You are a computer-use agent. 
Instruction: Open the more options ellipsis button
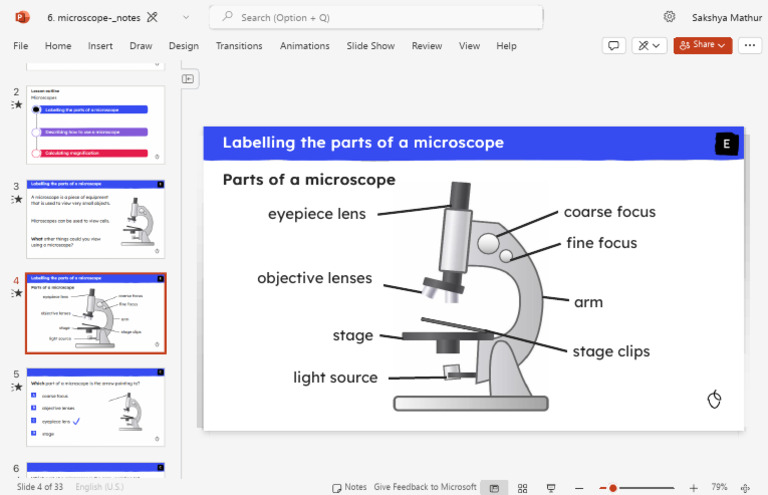click(x=749, y=45)
